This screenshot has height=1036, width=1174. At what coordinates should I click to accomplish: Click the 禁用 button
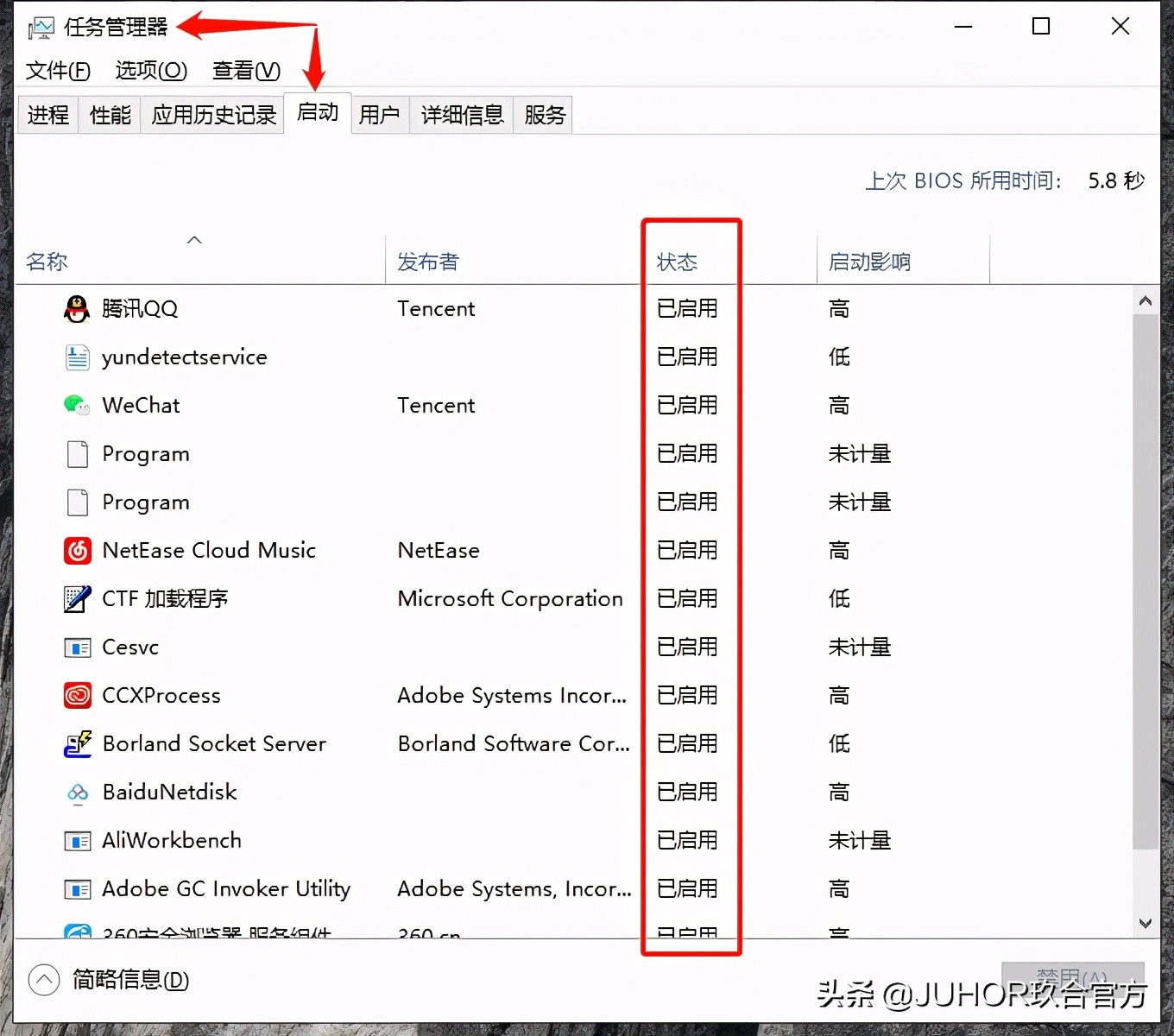point(1073,976)
